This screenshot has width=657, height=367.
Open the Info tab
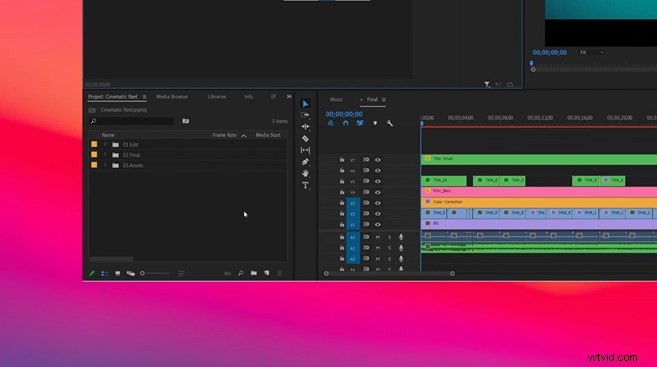248,97
